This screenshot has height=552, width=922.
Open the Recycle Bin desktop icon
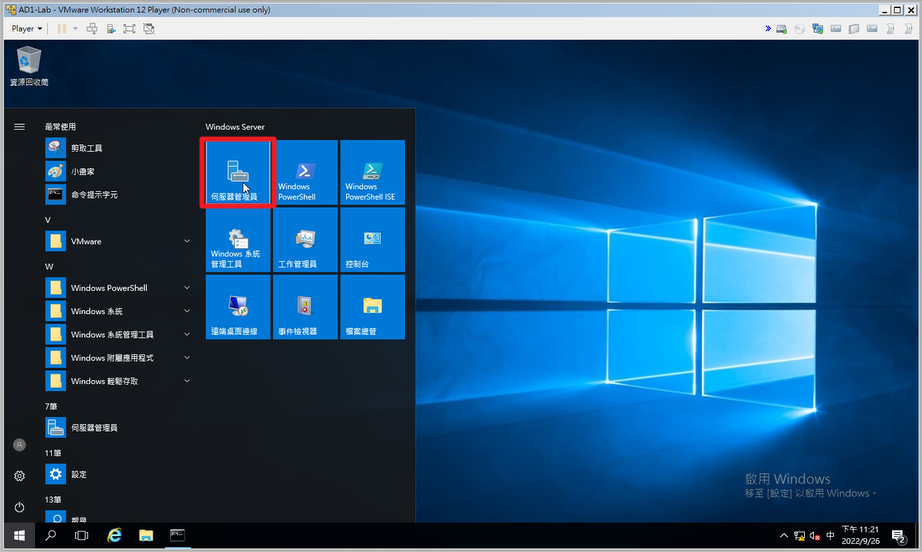[29, 66]
